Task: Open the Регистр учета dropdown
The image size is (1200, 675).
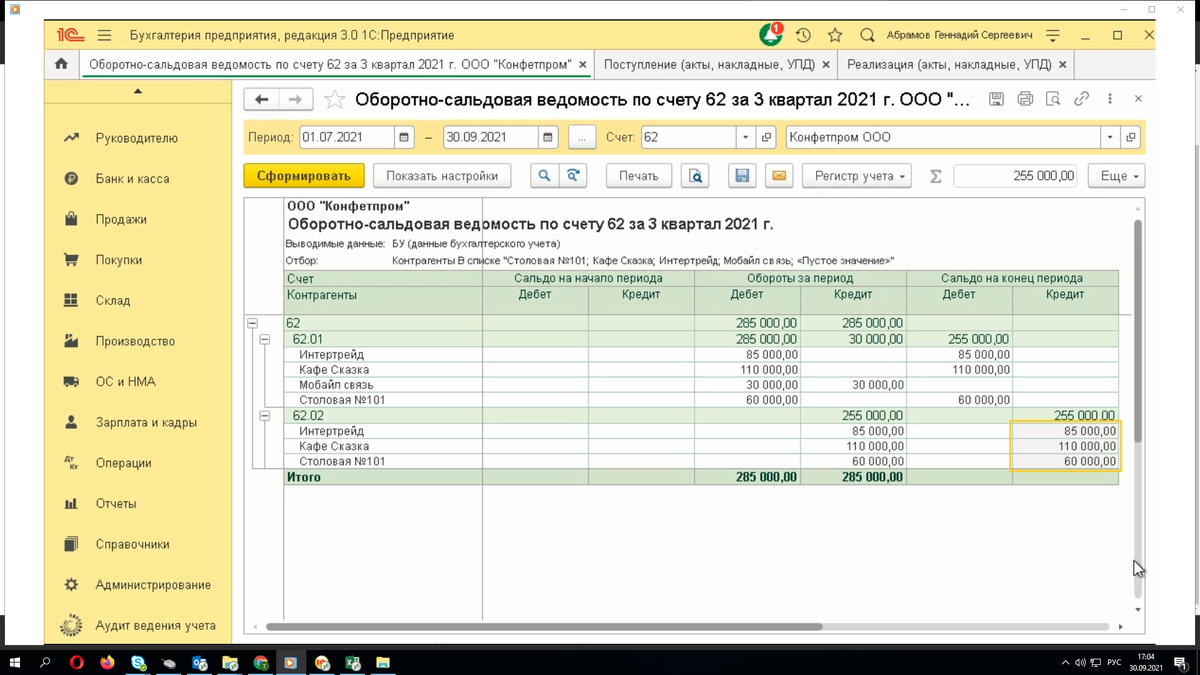Action: (x=857, y=176)
